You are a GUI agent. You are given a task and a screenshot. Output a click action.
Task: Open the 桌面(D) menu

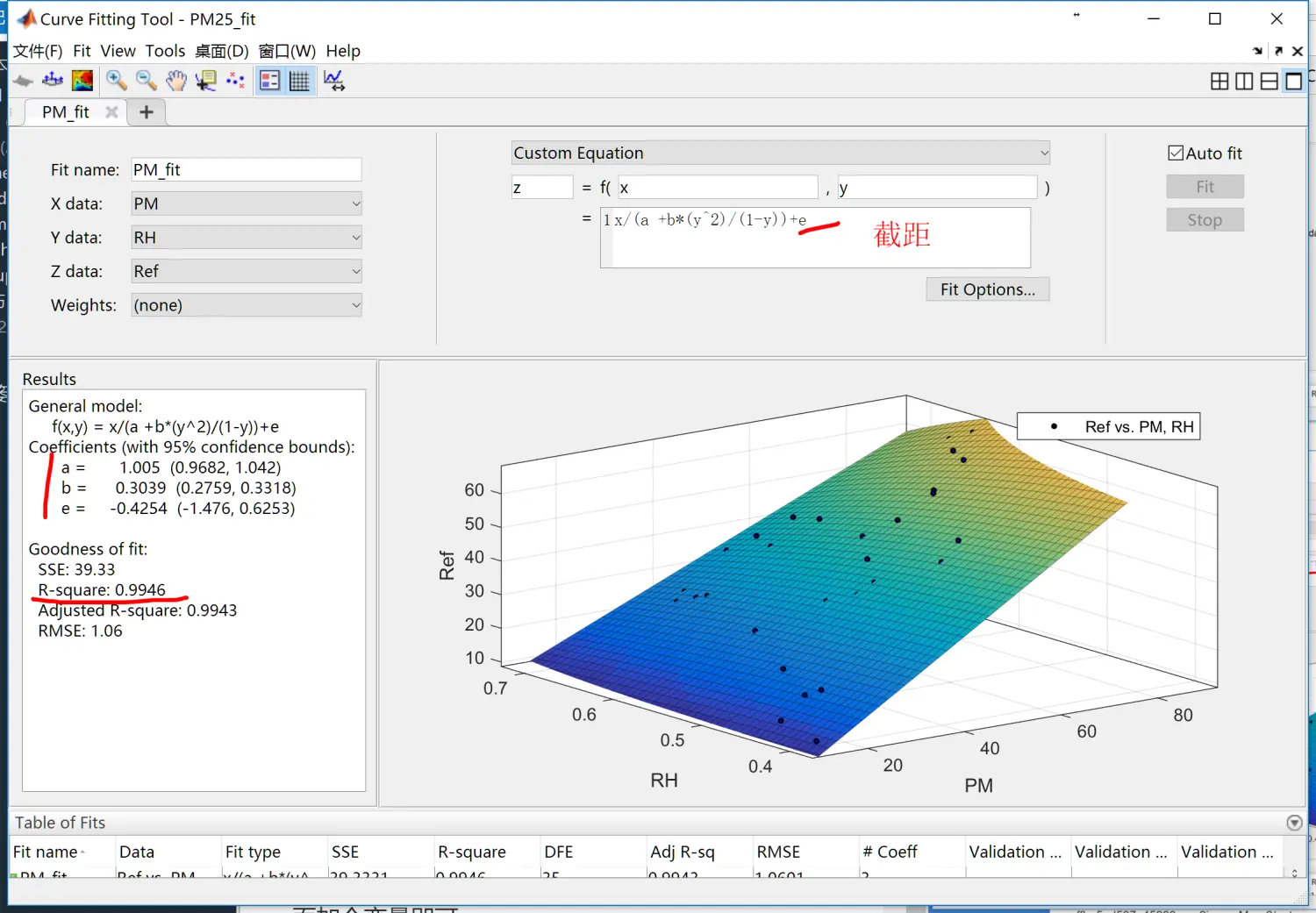tap(222, 51)
